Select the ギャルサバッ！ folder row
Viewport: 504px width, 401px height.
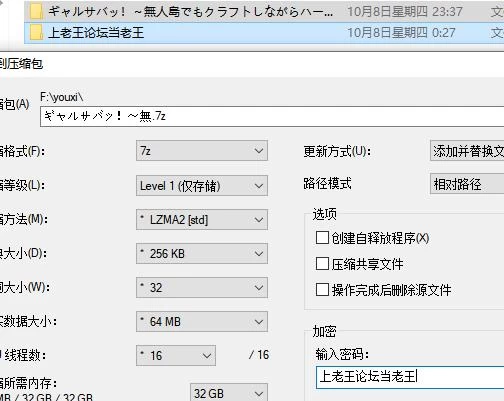click(264, 11)
